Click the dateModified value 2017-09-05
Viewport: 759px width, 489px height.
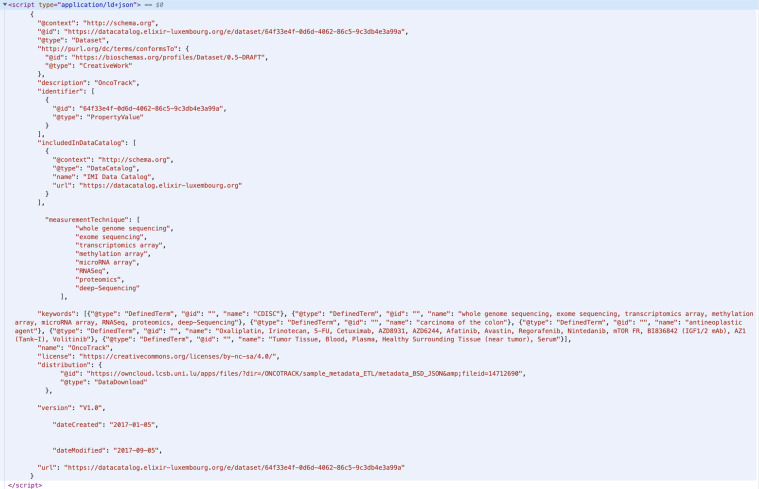[137, 450]
